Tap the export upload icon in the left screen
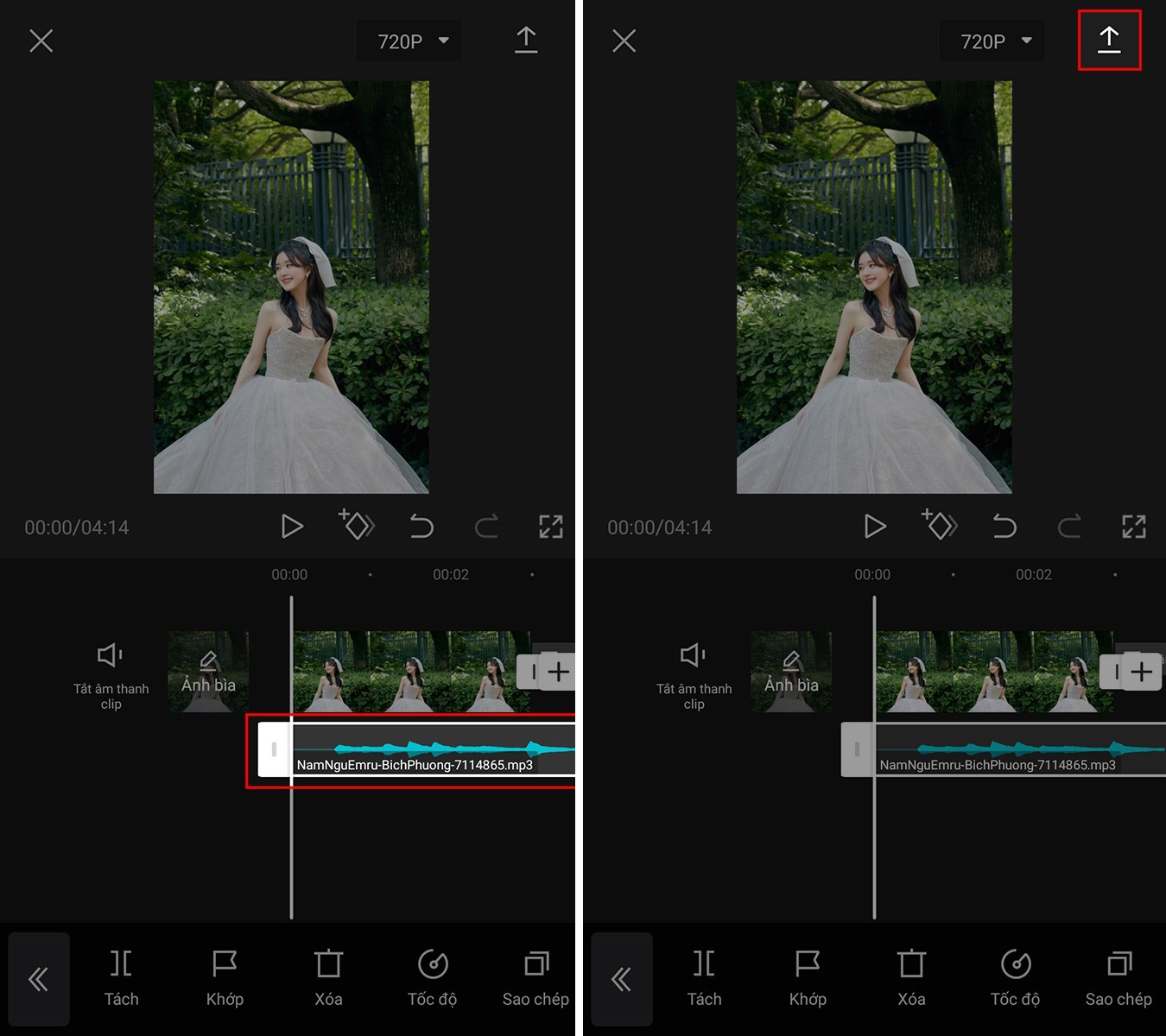 click(x=526, y=40)
